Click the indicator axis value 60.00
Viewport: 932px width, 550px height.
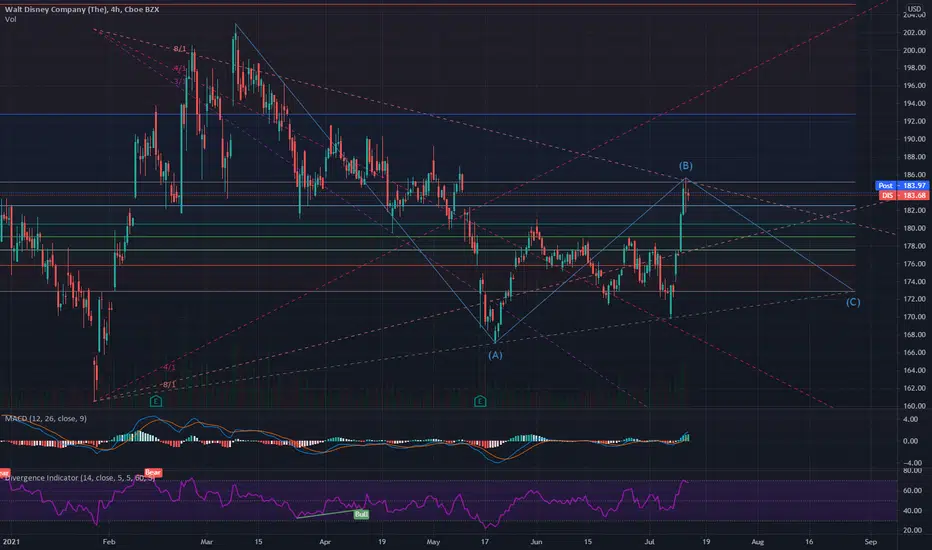click(x=912, y=491)
